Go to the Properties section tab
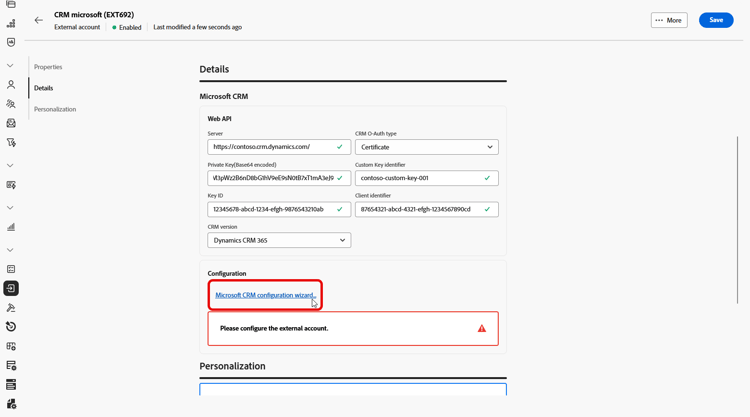 pyautogui.click(x=48, y=67)
